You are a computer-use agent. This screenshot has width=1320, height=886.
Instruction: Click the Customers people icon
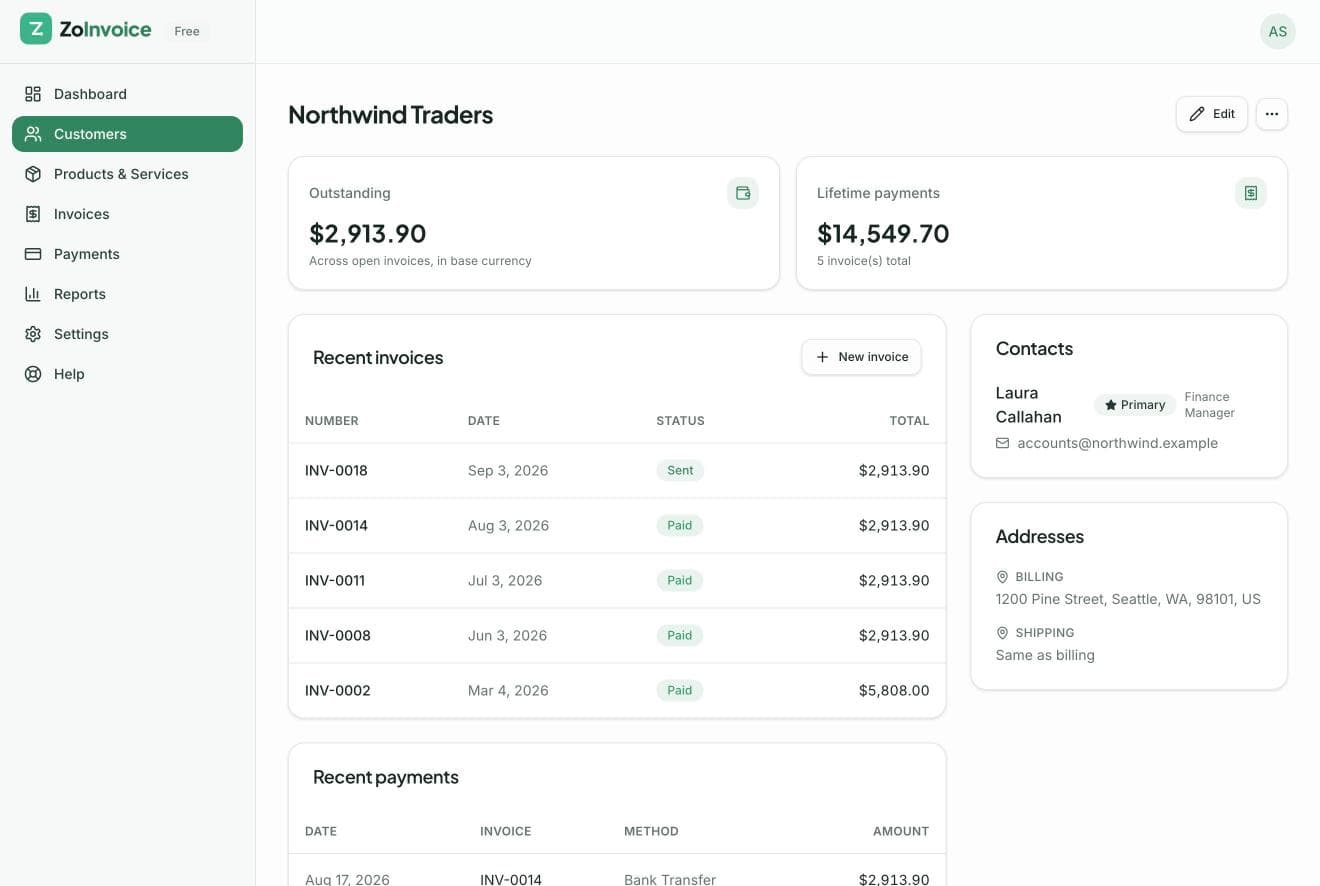tap(33, 134)
